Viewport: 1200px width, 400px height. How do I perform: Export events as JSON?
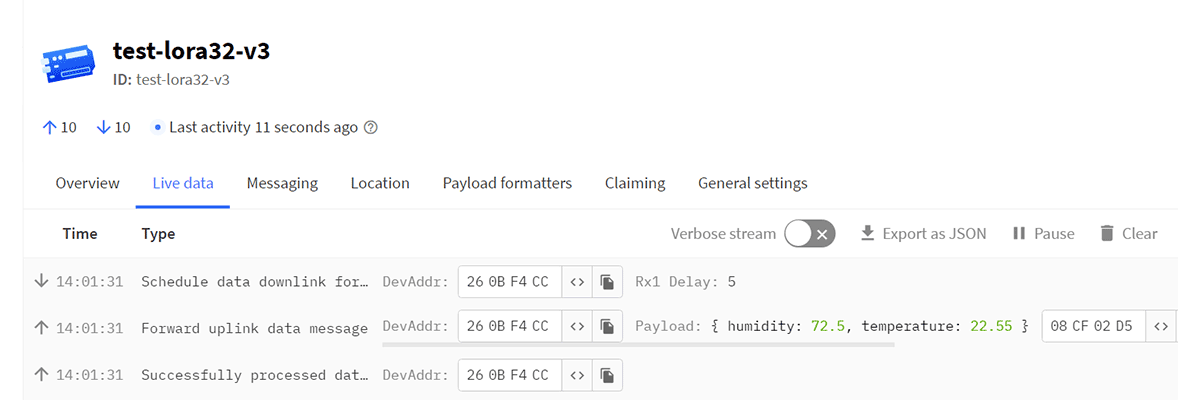coord(923,234)
